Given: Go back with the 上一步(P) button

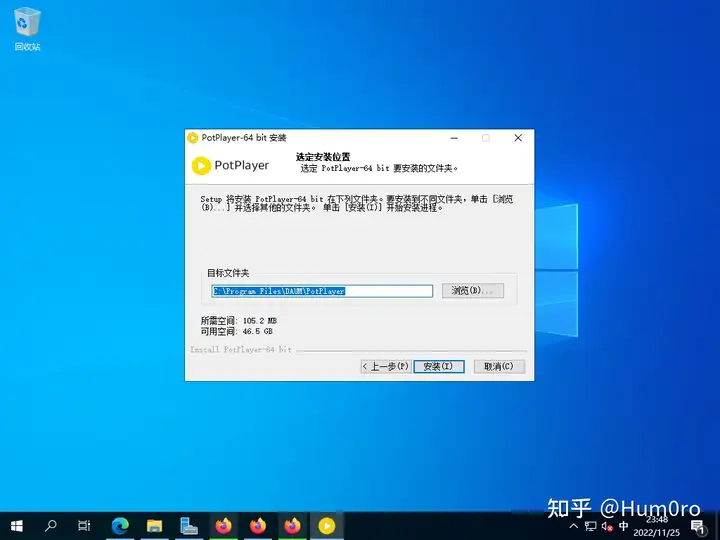Looking at the screenshot, I should tap(385, 366).
